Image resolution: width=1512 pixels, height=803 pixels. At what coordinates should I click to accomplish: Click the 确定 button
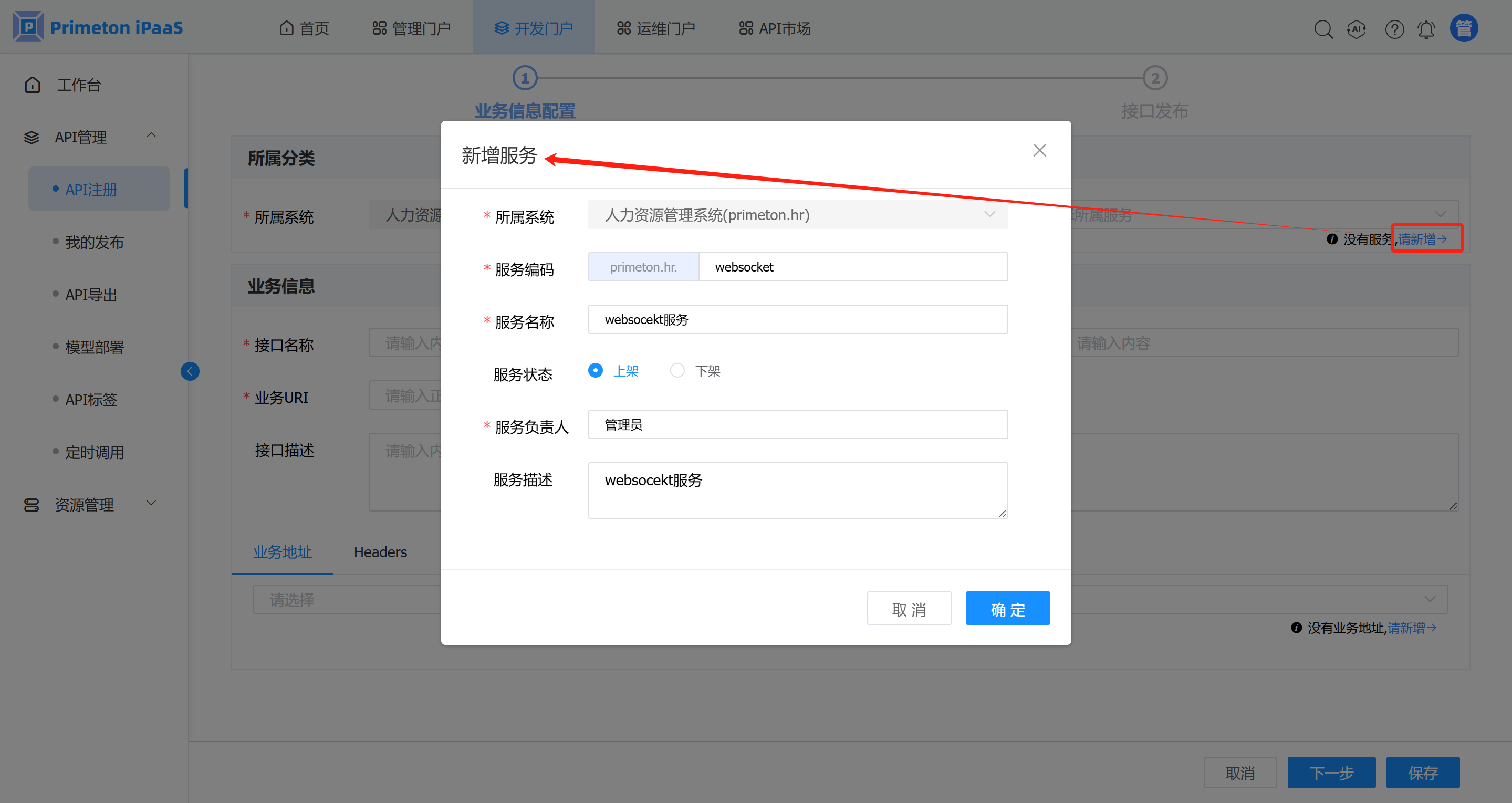click(x=1007, y=609)
